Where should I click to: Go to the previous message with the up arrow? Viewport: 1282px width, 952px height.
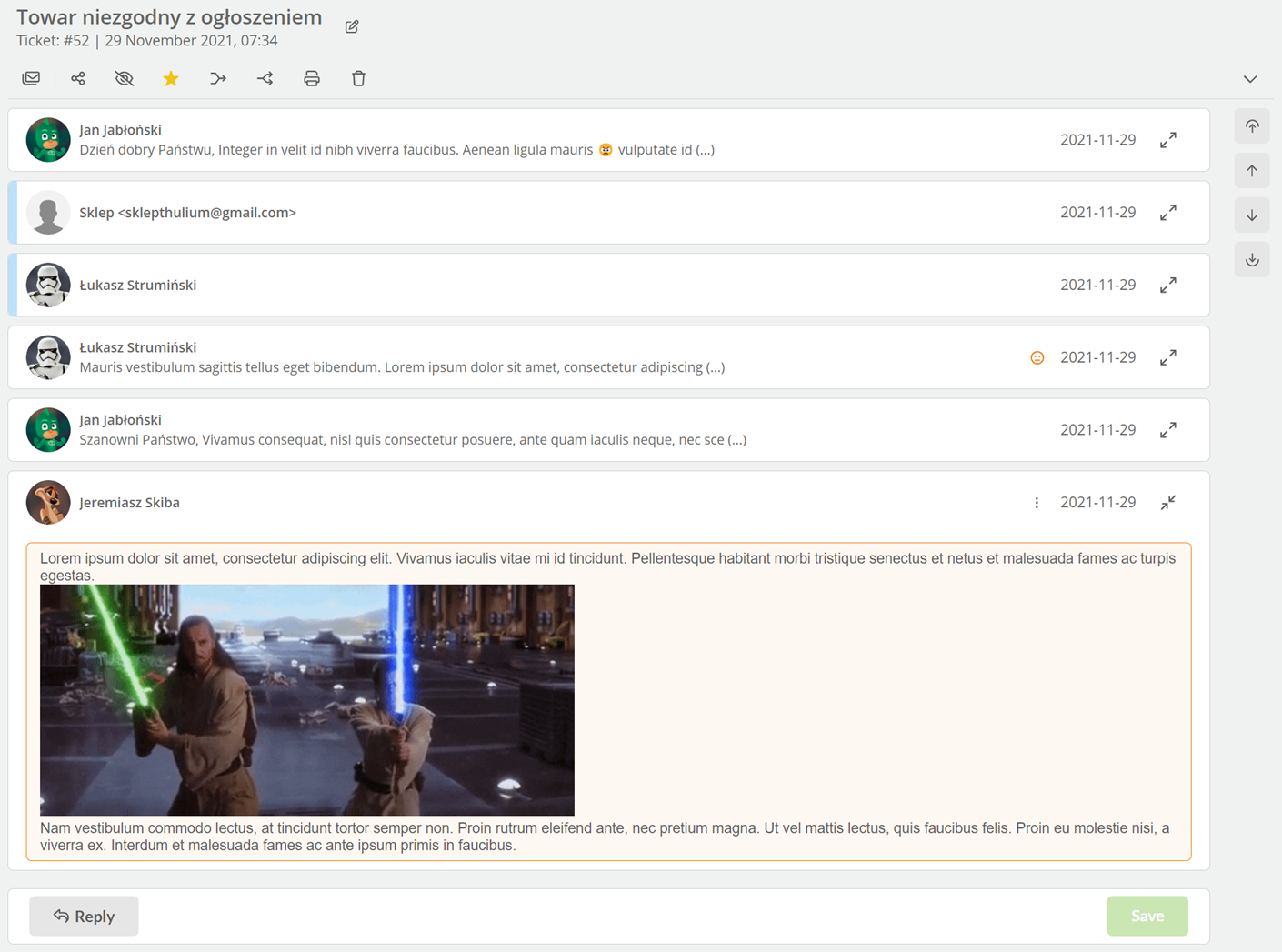pyautogui.click(x=1252, y=171)
